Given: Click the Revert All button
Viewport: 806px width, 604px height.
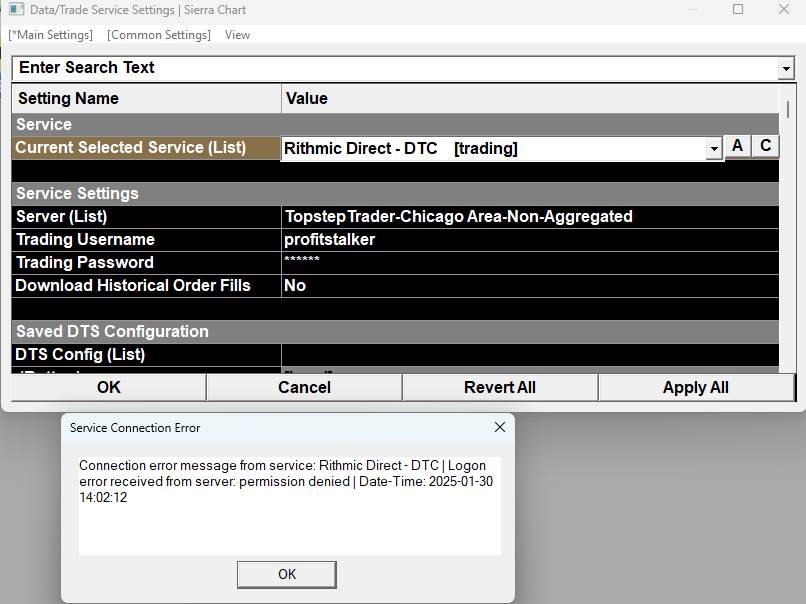Looking at the screenshot, I should (500, 388).
